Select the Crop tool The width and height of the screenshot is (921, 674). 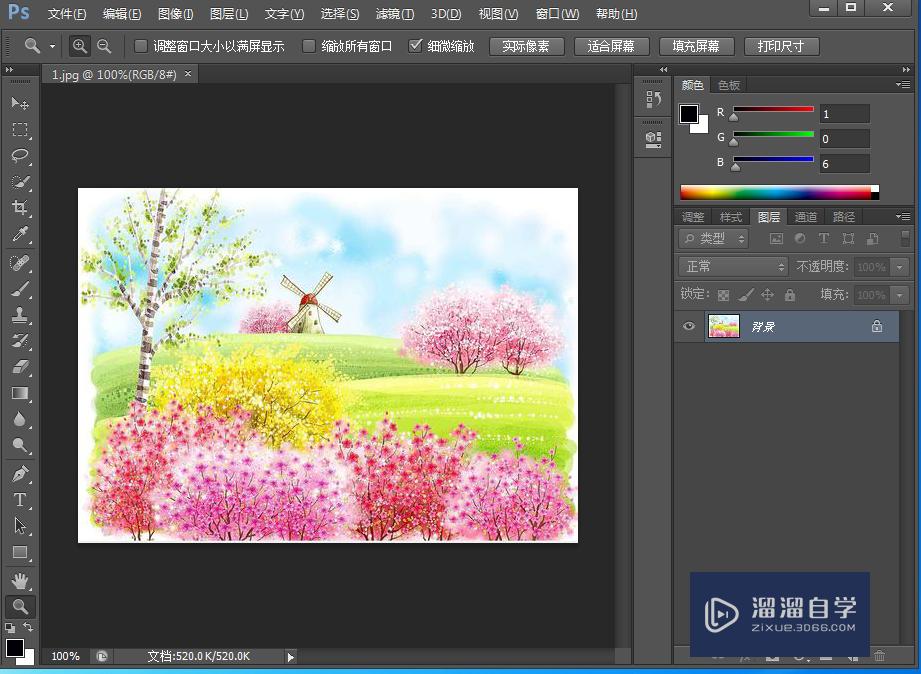click(19, 208)
